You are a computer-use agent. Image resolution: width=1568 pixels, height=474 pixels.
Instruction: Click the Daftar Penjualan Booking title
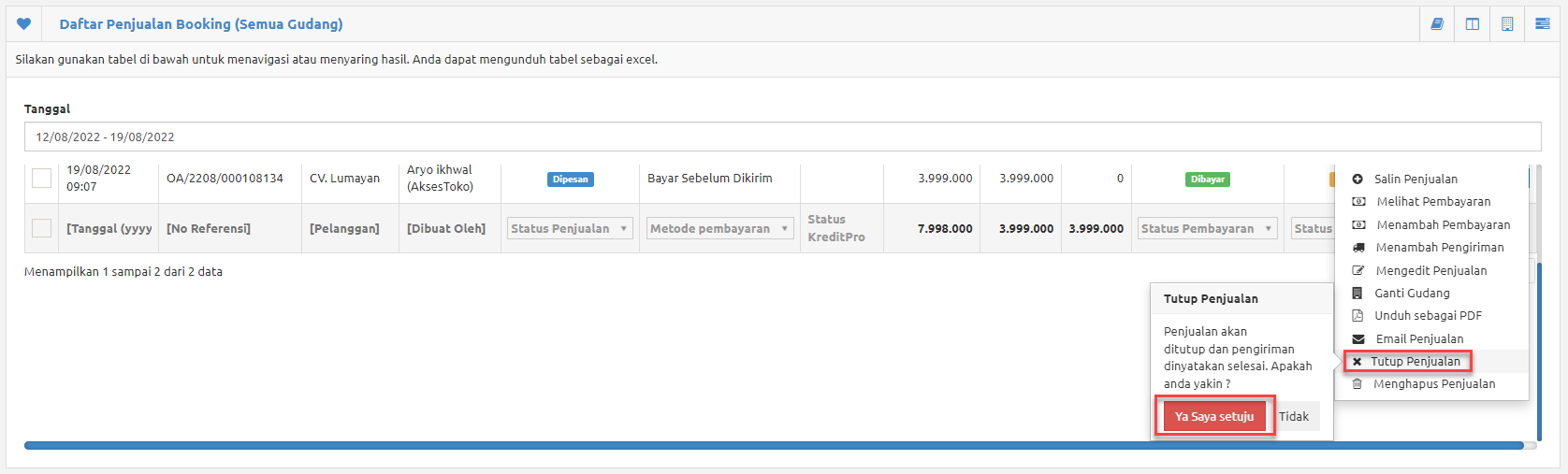pos(201,24)
